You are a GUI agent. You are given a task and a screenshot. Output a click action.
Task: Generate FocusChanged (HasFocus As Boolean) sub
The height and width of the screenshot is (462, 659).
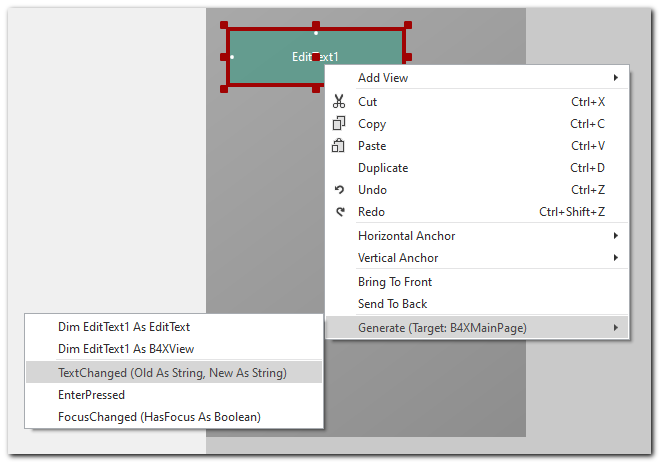(x=159, y=417)
